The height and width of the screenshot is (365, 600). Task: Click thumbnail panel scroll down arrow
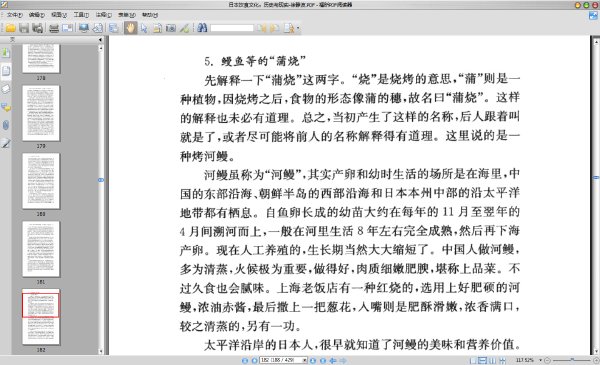click(101, 351)
